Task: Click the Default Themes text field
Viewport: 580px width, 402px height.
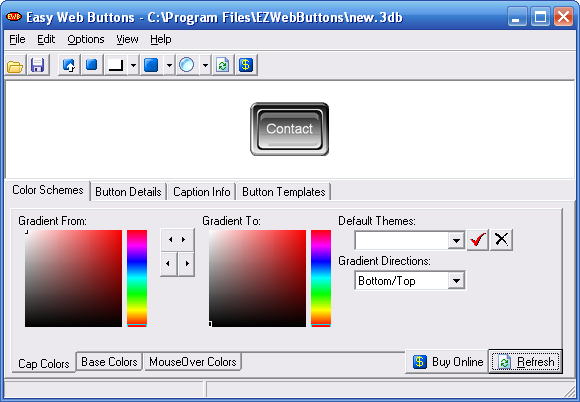Action: [x=402, y=241]
